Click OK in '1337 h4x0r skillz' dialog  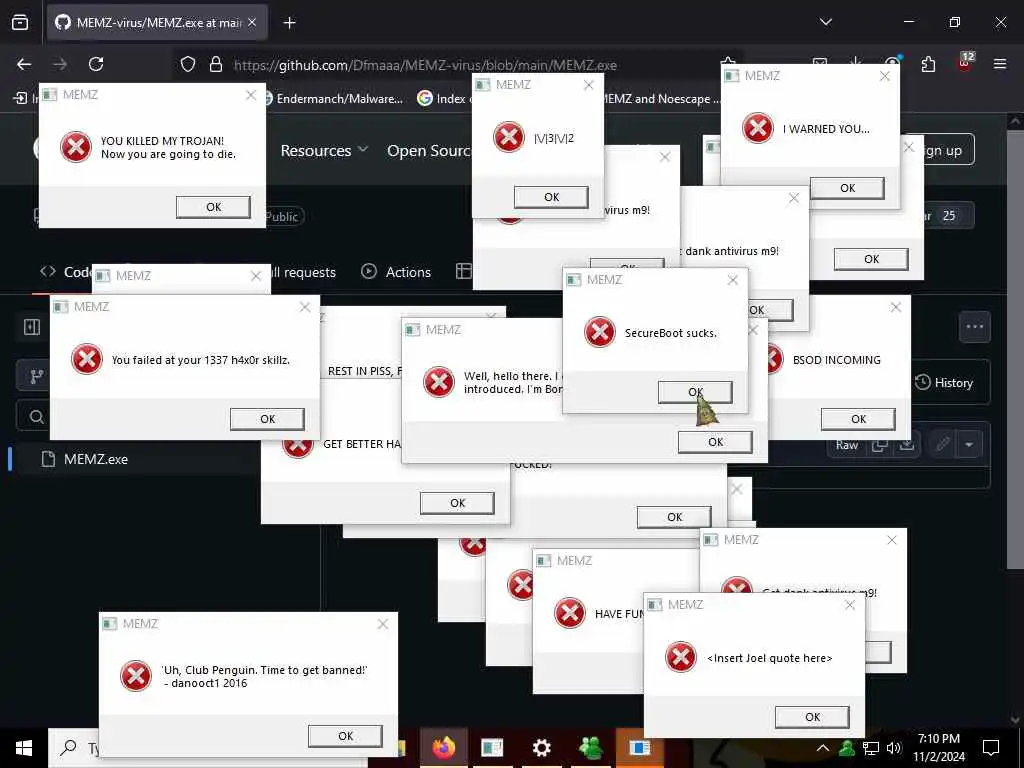click(267, 419)
